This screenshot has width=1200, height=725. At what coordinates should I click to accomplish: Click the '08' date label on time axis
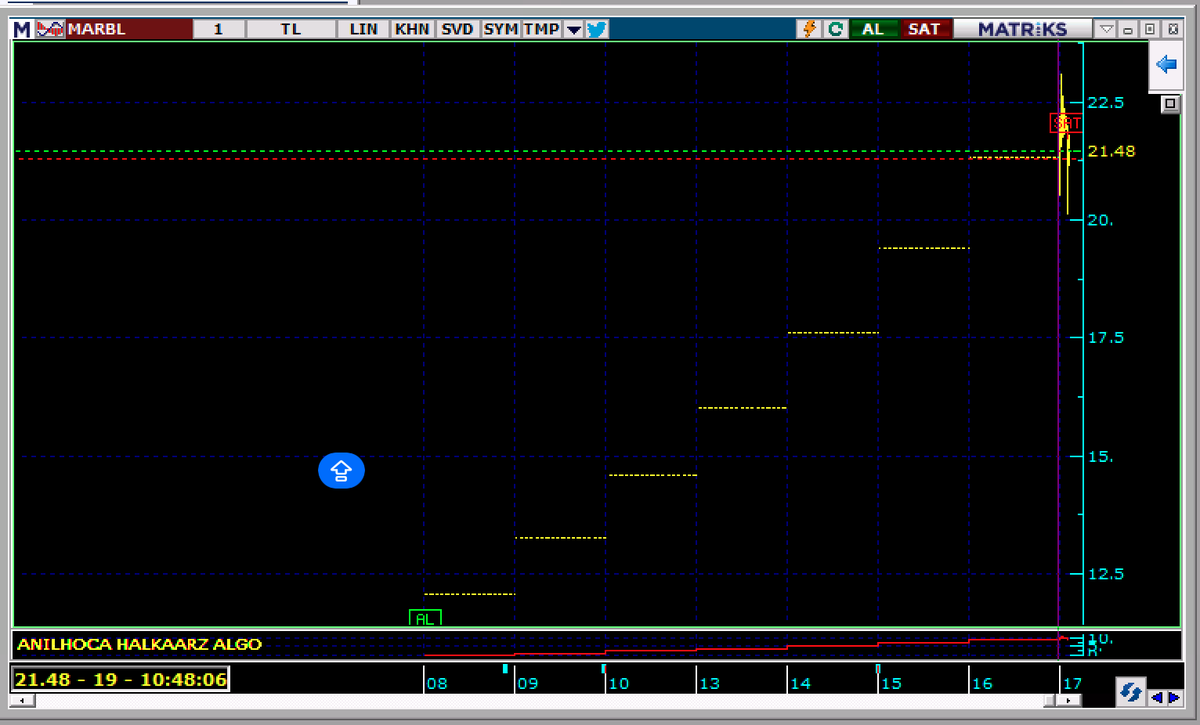pyautogui.click(x=437, y=684)
